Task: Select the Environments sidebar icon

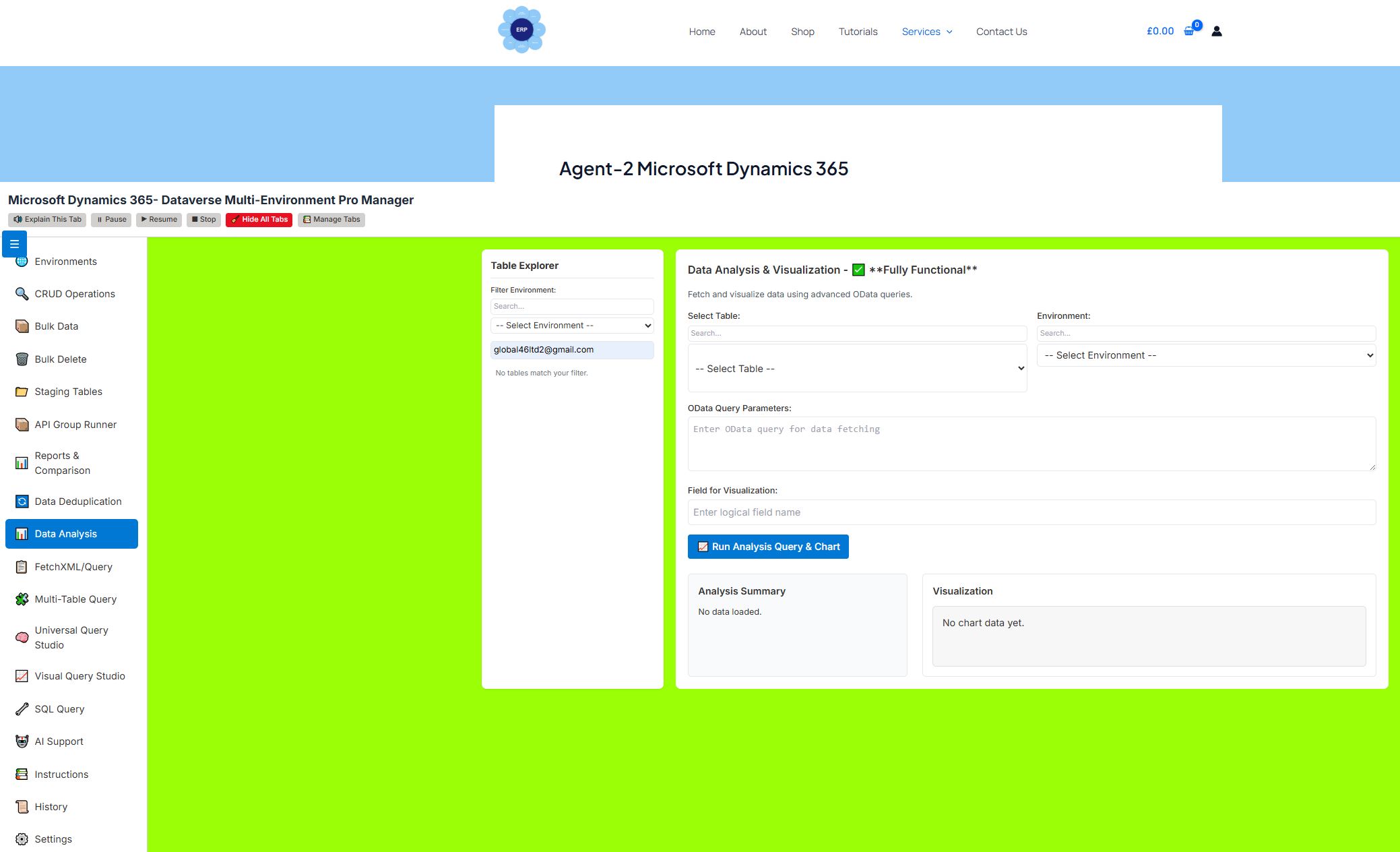Action: point(22,261)
